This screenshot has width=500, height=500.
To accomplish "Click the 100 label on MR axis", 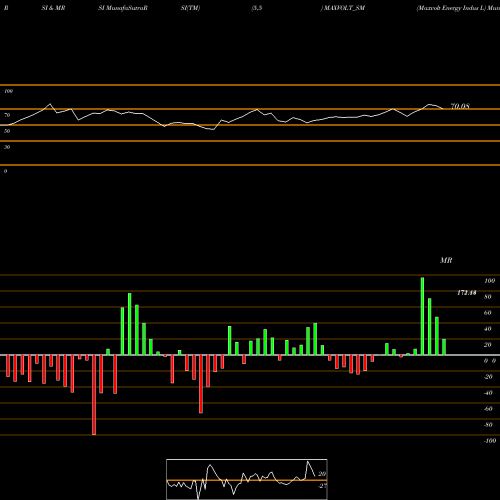I will click(x=489, y=281).
